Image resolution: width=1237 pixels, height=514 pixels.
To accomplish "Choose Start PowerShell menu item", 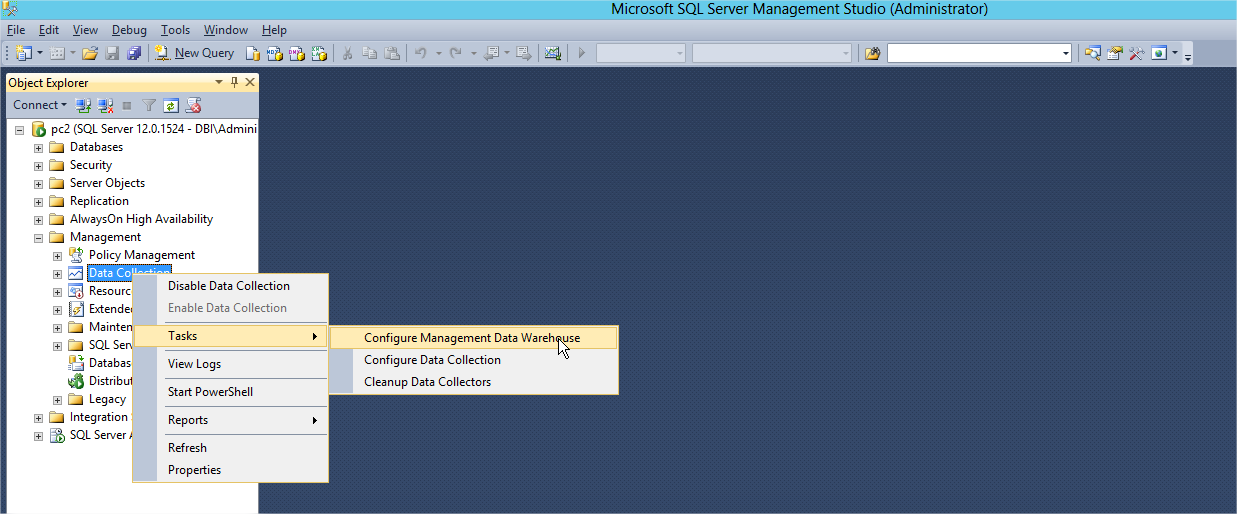I will [231, 392].
